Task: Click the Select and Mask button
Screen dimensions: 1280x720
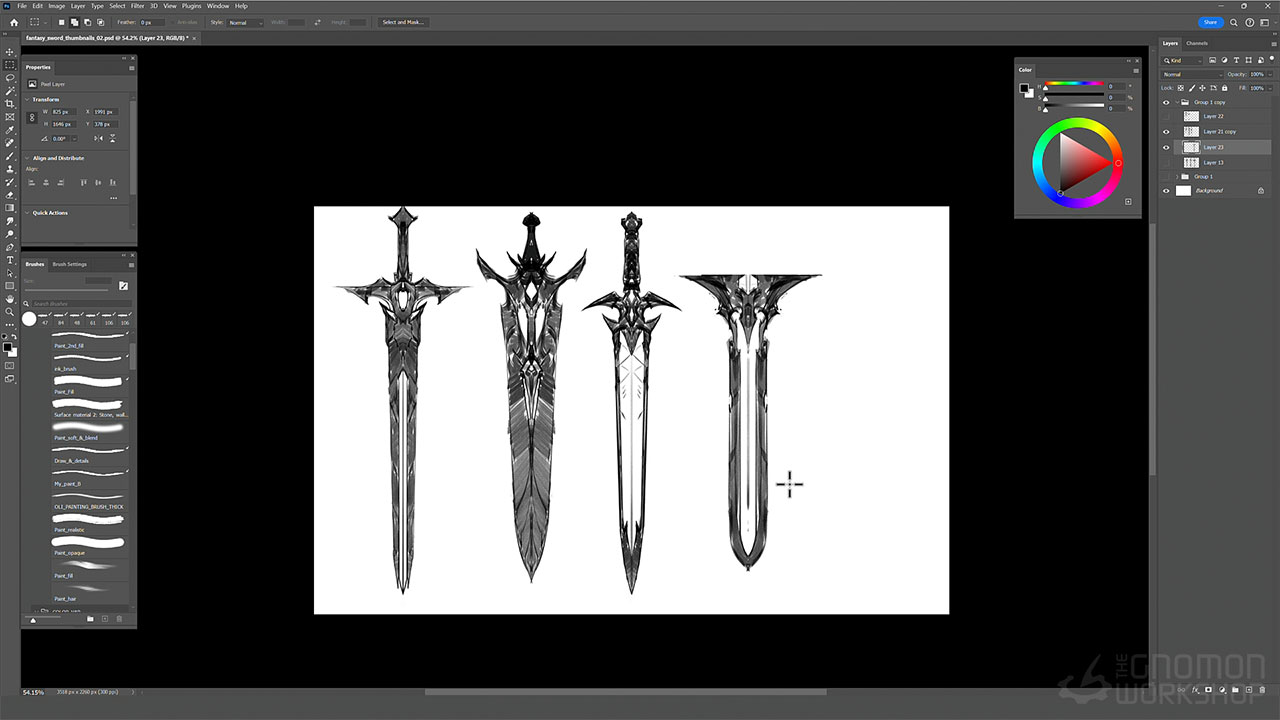Action: (x=403, y=22)
